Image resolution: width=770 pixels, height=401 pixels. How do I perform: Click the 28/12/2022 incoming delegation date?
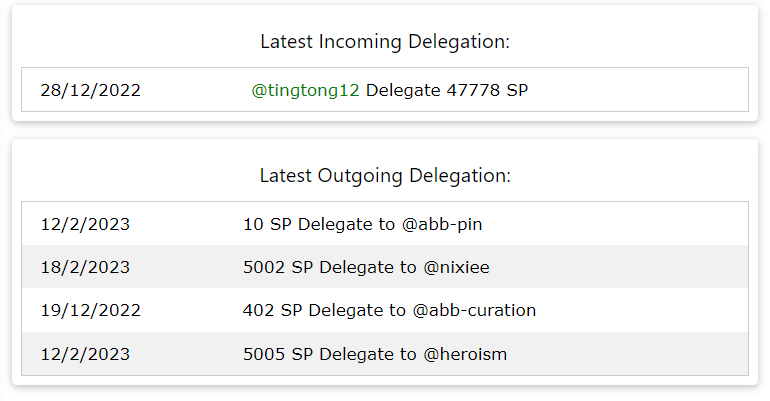coord(90,90)
